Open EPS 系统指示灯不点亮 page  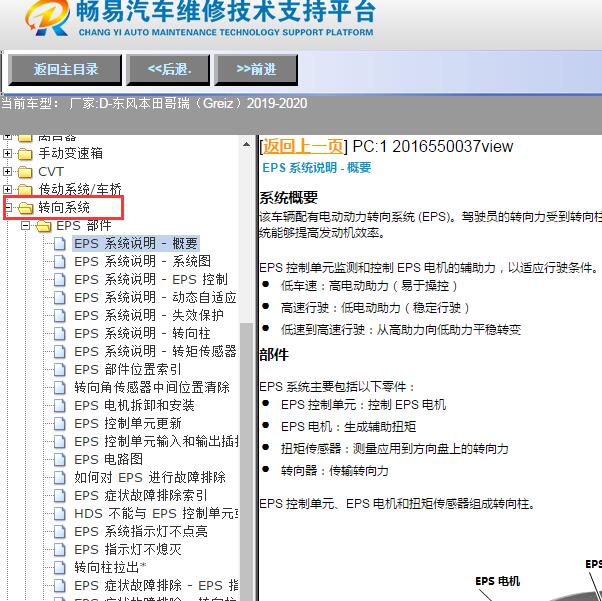click(141, 531)
